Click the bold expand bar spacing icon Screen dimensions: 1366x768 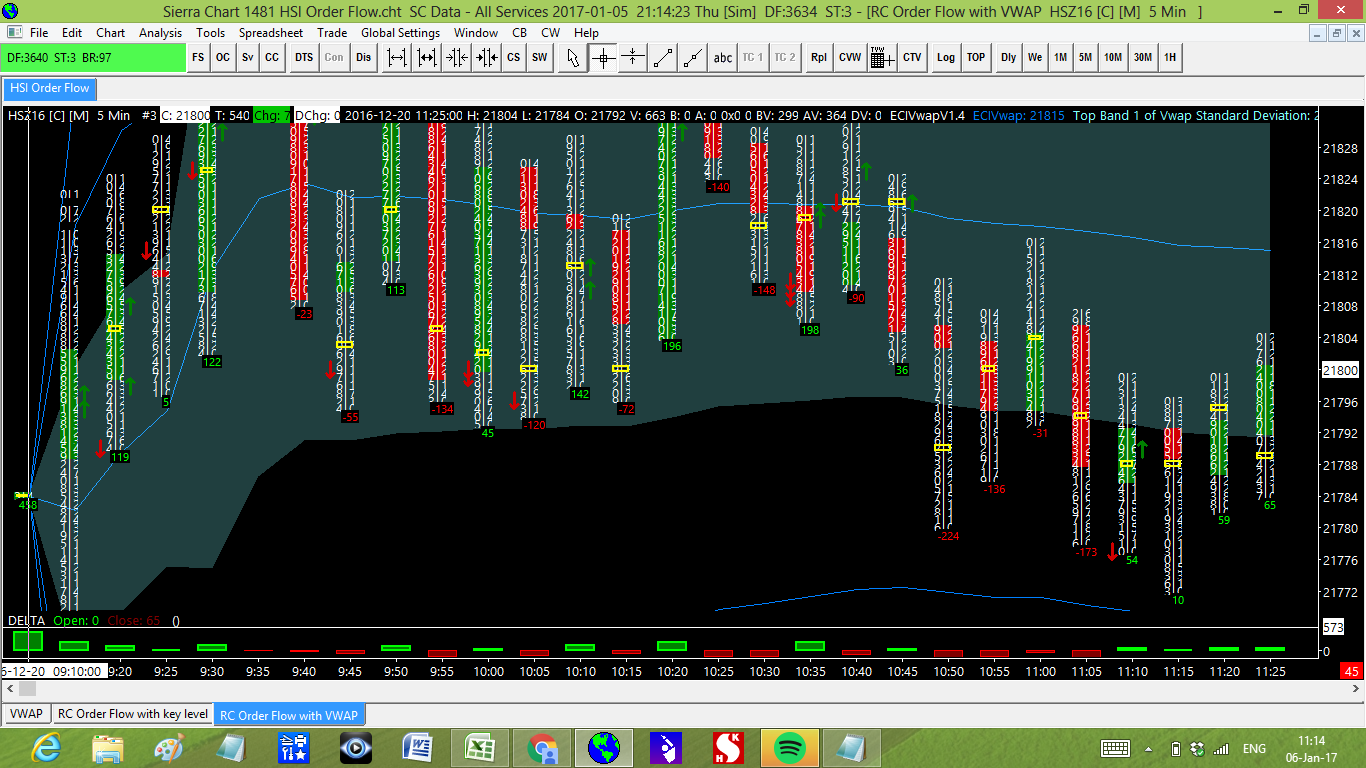point(427,58)
